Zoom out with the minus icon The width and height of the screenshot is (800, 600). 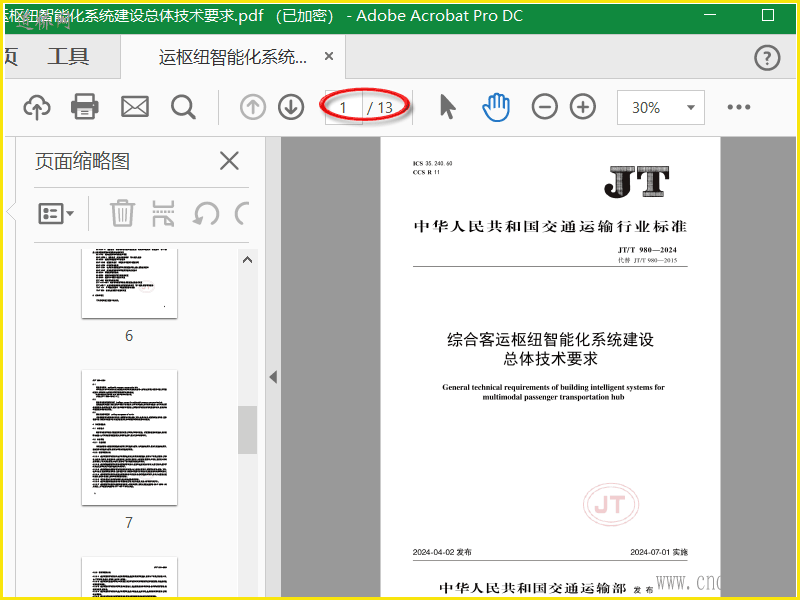pos(544,107)
